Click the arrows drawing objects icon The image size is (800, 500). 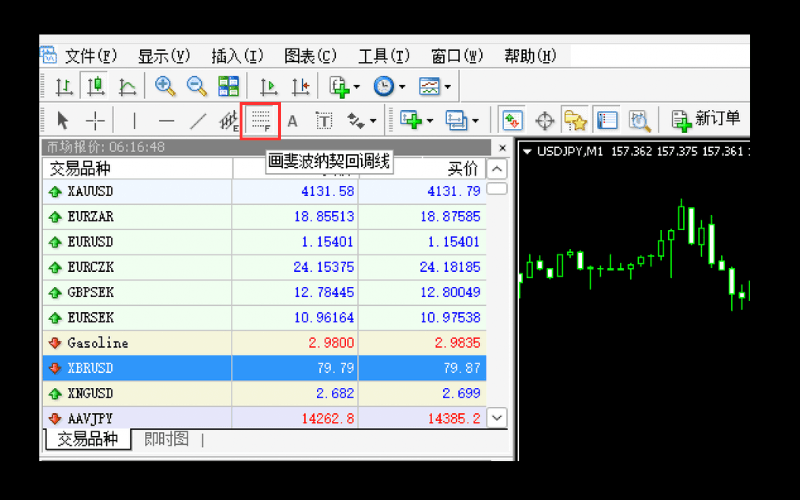356,121
